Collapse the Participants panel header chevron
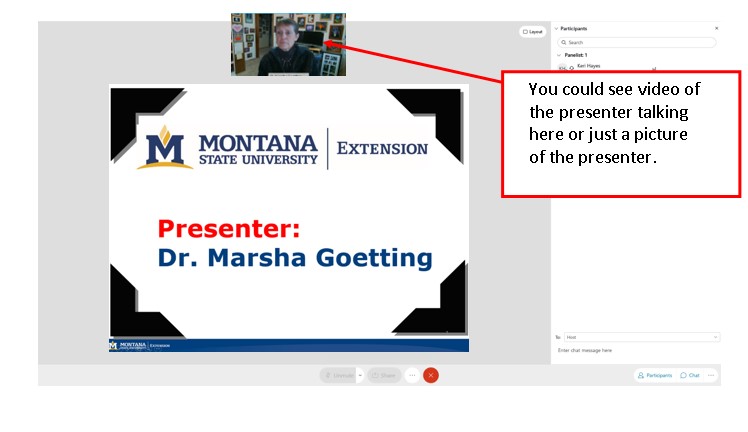The height and width of the screenshot is (432, 748). (x=556, y=29)
